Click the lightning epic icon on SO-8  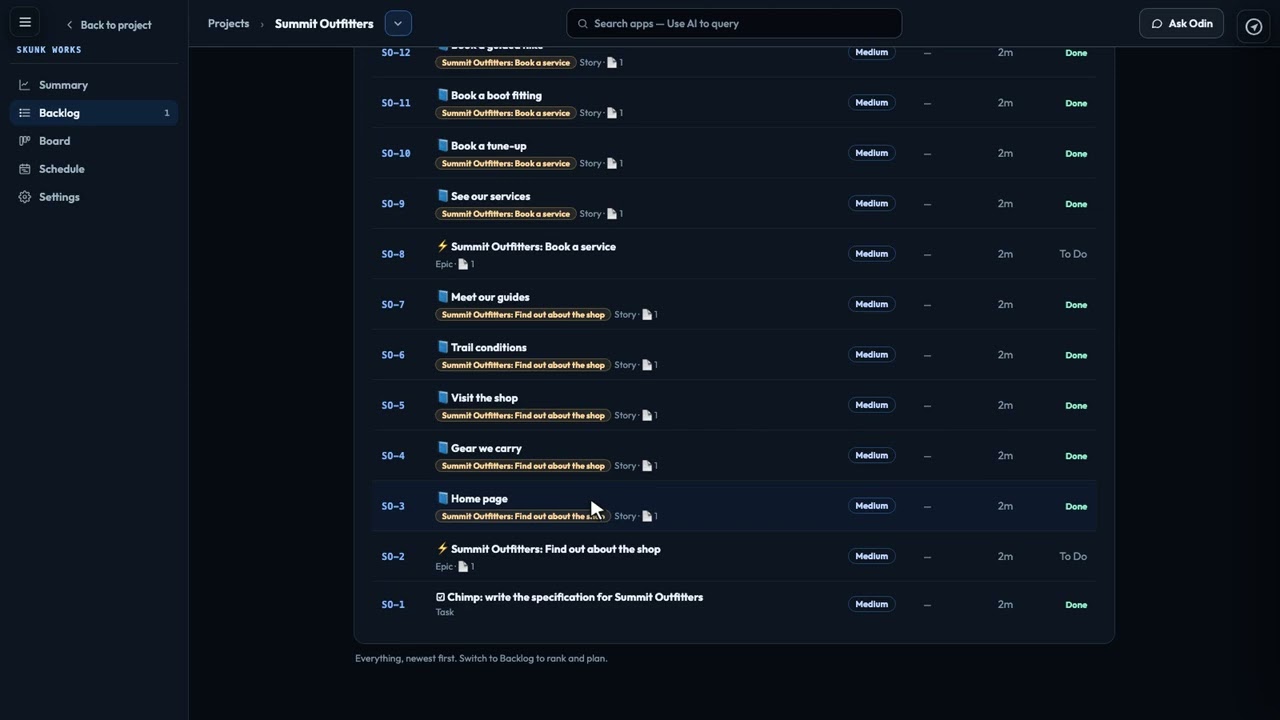click(x=442, y=246)
